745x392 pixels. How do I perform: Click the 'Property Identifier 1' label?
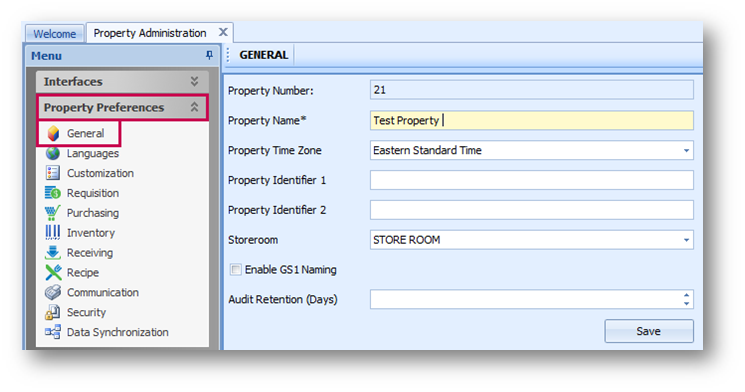[277, 181]
